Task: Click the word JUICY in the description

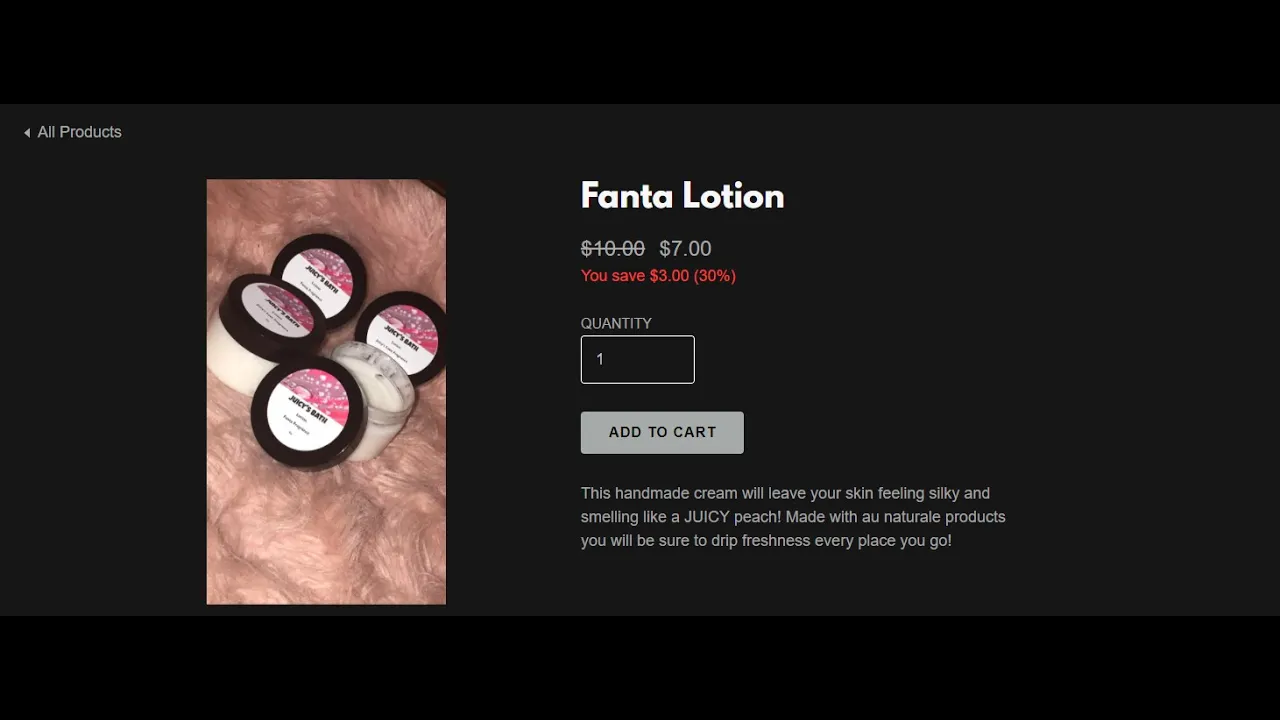Action: 707,517
